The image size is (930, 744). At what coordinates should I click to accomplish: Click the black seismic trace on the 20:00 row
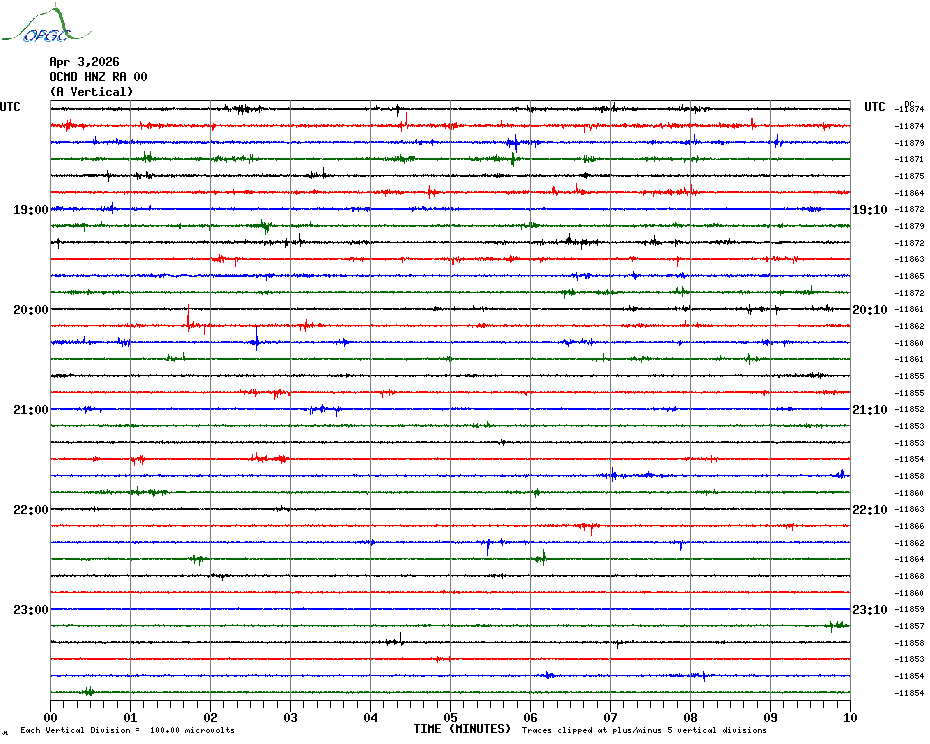(x=450, y=309)
